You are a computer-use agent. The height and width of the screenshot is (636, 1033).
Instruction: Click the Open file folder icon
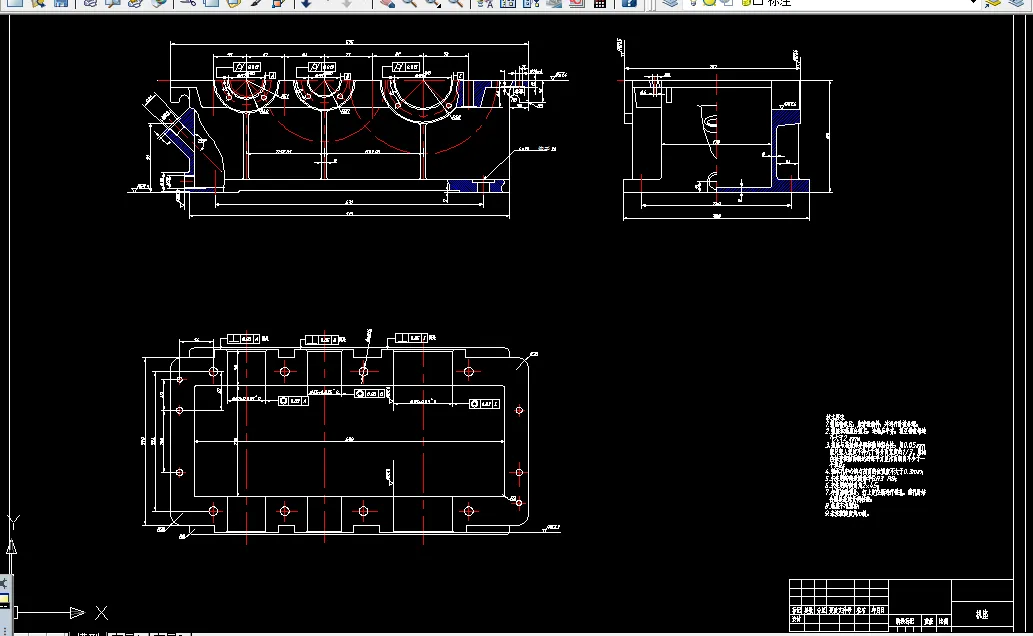38,3
